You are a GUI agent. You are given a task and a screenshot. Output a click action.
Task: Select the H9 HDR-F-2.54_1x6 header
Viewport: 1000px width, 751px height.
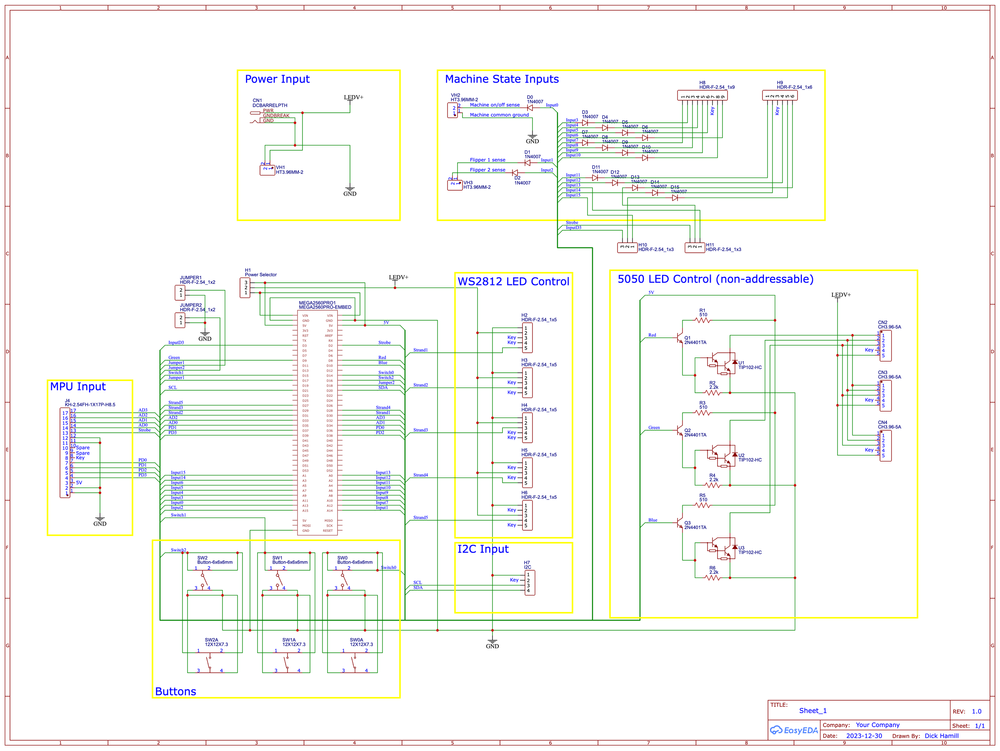tap(779, 96)
